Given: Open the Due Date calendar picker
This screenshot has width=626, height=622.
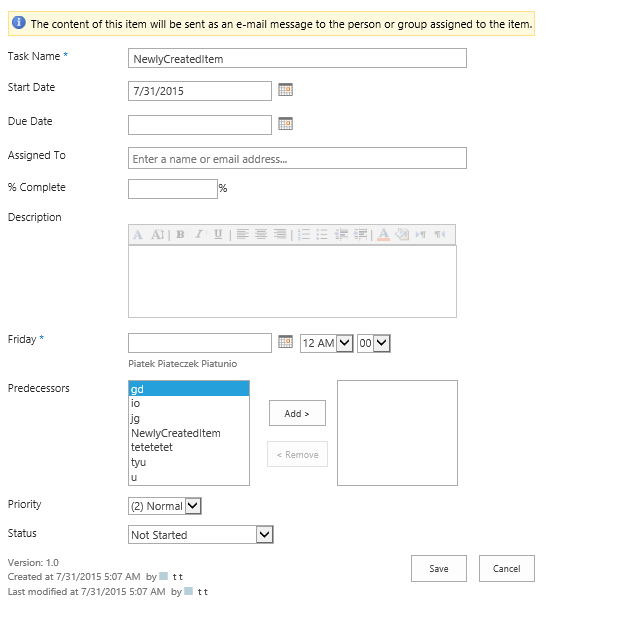Looking at the screenshot, I should (x=285, y=124).
